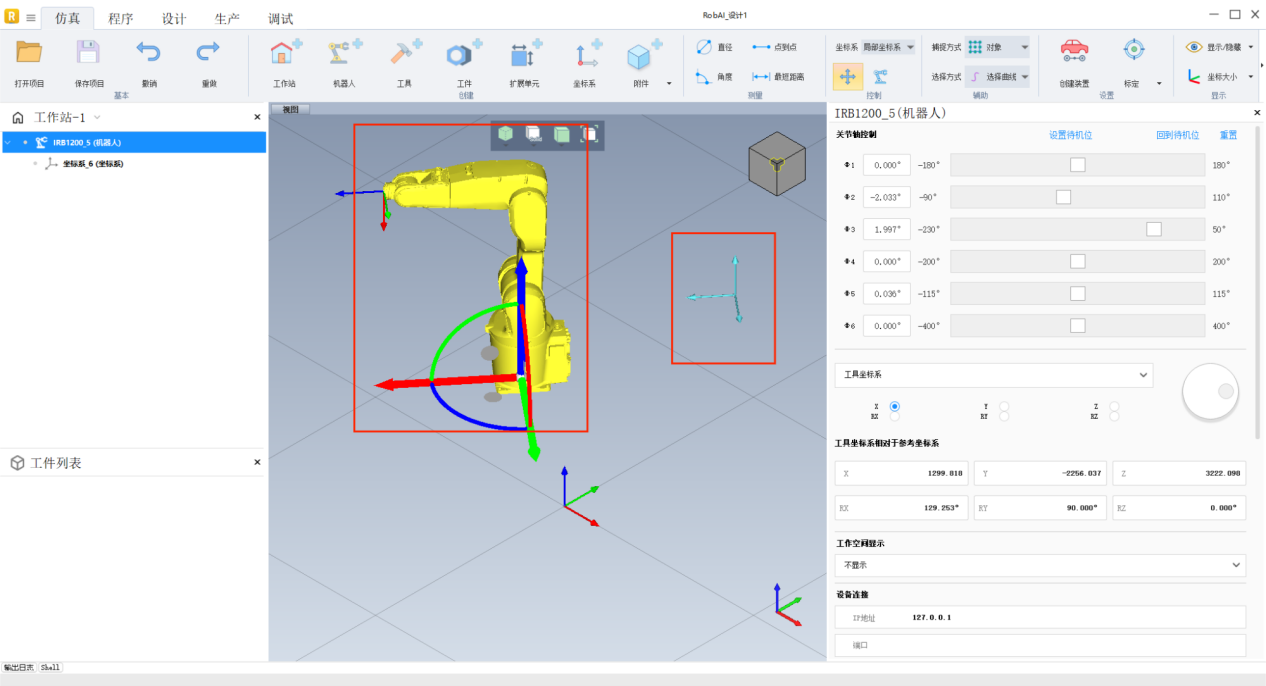Image resolution: width=1266 pixels, height=686 pixels.
Task: Click the 打开项目 (Open Project) folder icon
Action: coord(29,53)
